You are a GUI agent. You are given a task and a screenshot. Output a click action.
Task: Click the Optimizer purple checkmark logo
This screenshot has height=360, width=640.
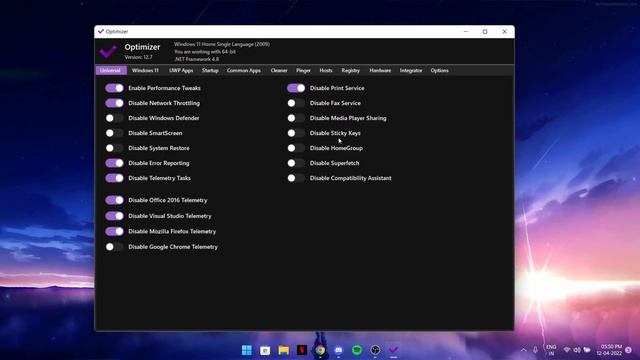pyautogui.click(x=108, y=51)
